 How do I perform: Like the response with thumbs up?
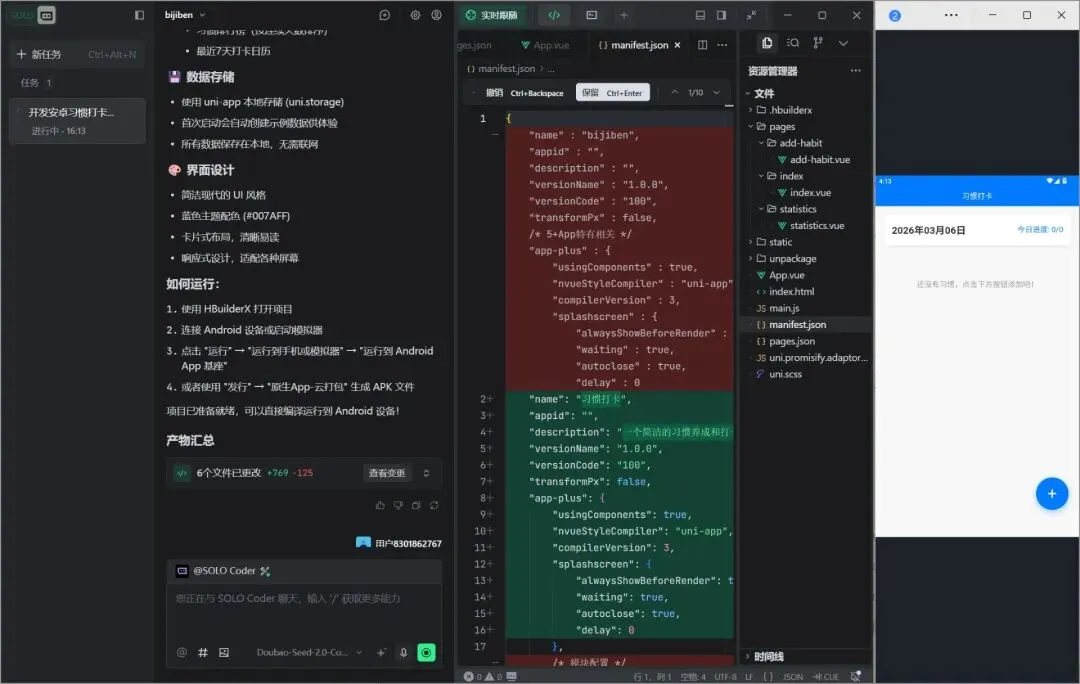pyautogui.click(x=380, y=505)
